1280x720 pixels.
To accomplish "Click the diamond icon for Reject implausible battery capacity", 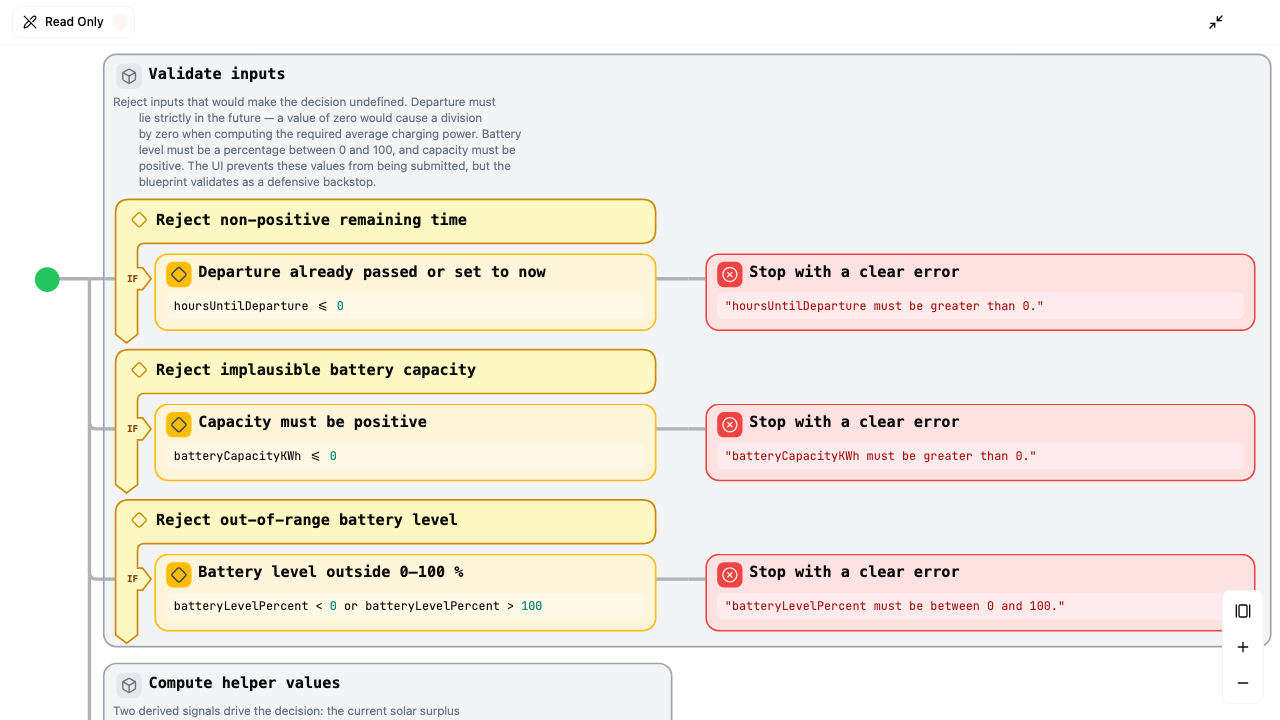I will tap(139, 370).
